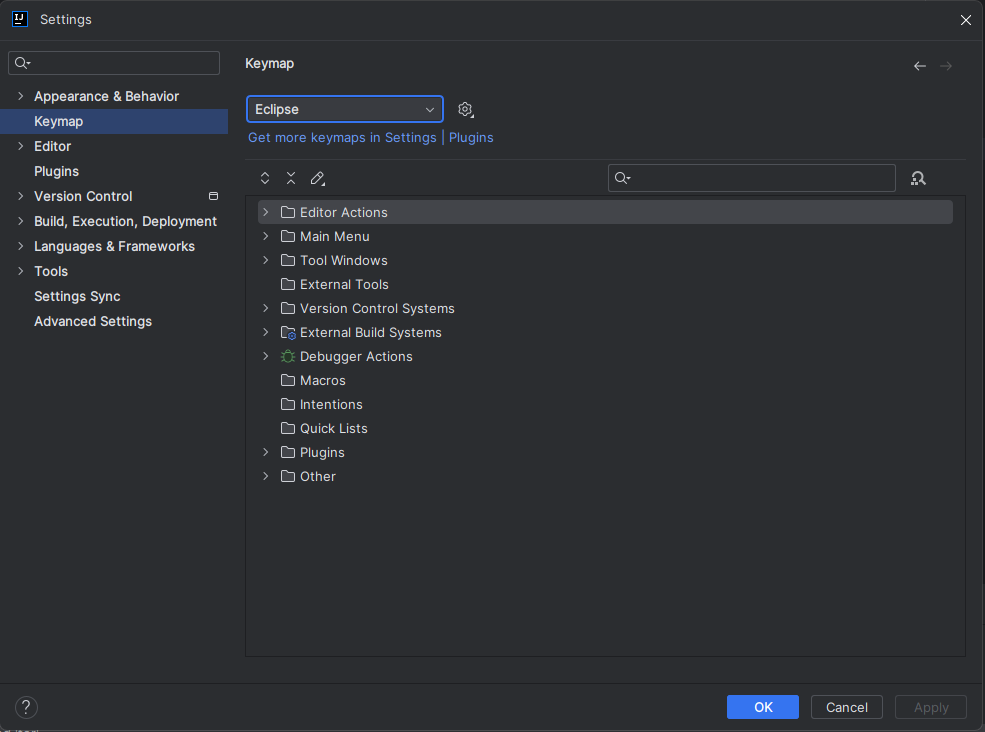The image size is (985, 732).
Task: Collapse all keymap tree nodes
Action: [x=291, y=178]
